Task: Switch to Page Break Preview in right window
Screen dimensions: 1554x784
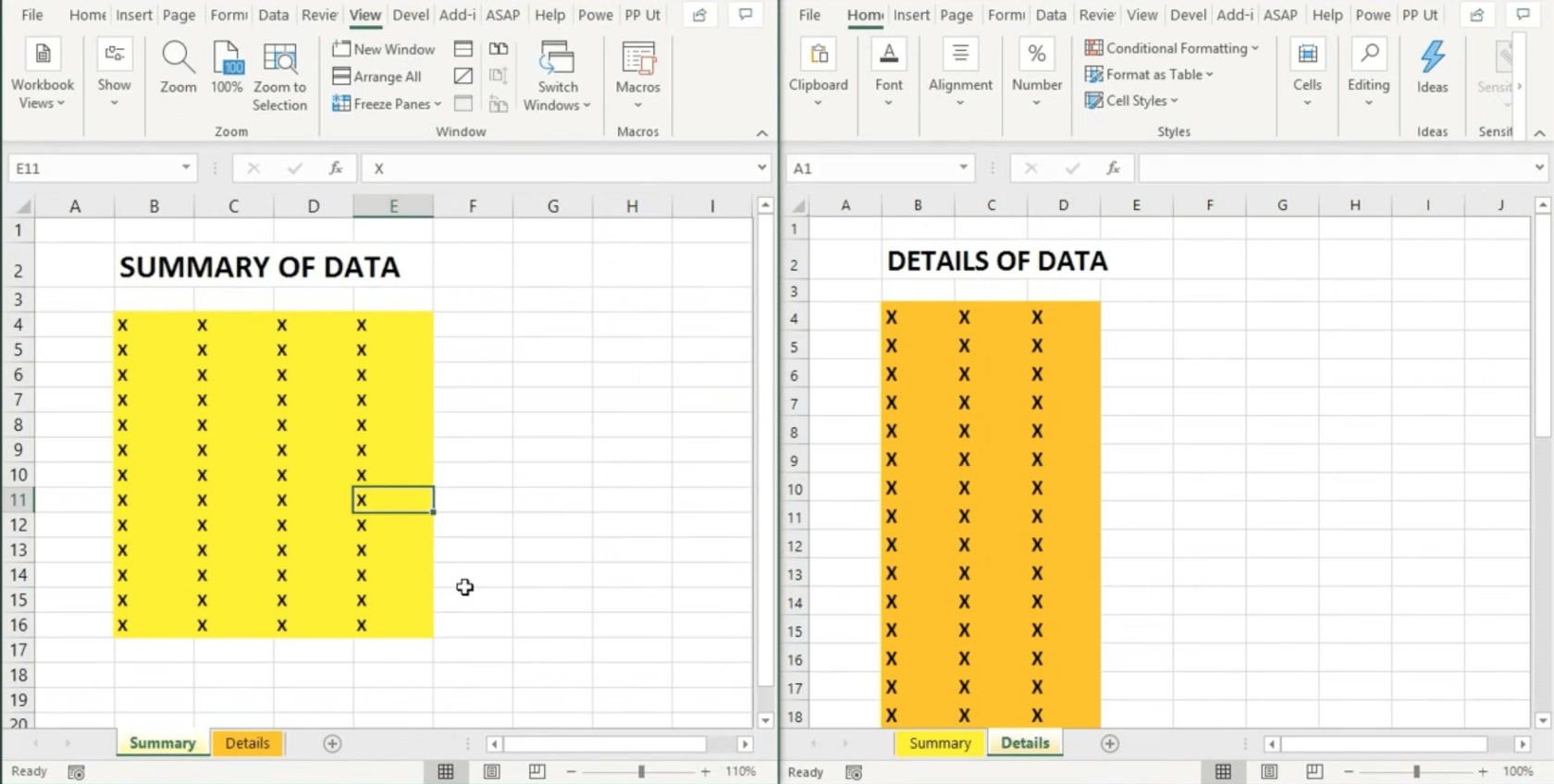Action: [x=1314, y=771]
